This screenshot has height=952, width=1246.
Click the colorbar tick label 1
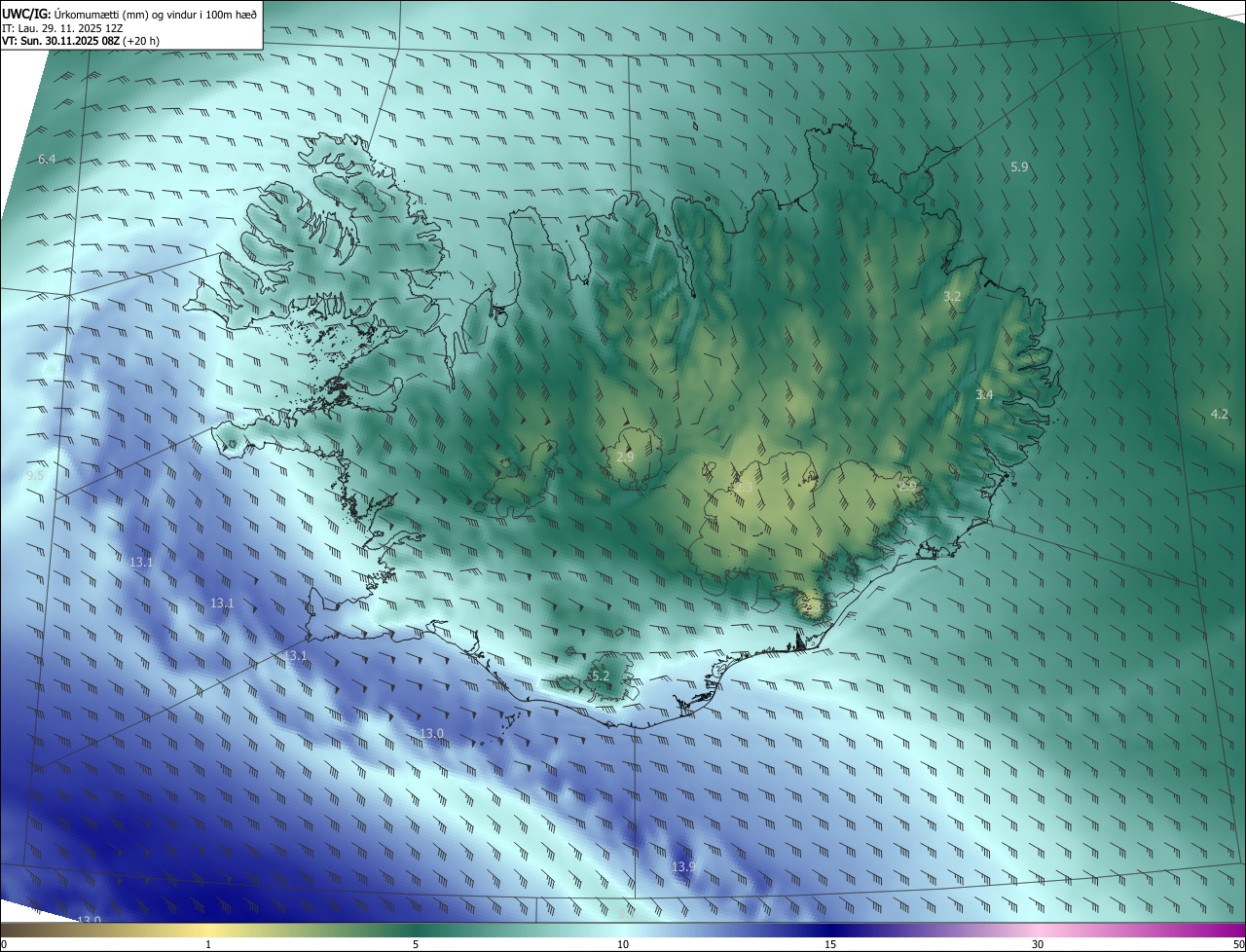(208, 944)
